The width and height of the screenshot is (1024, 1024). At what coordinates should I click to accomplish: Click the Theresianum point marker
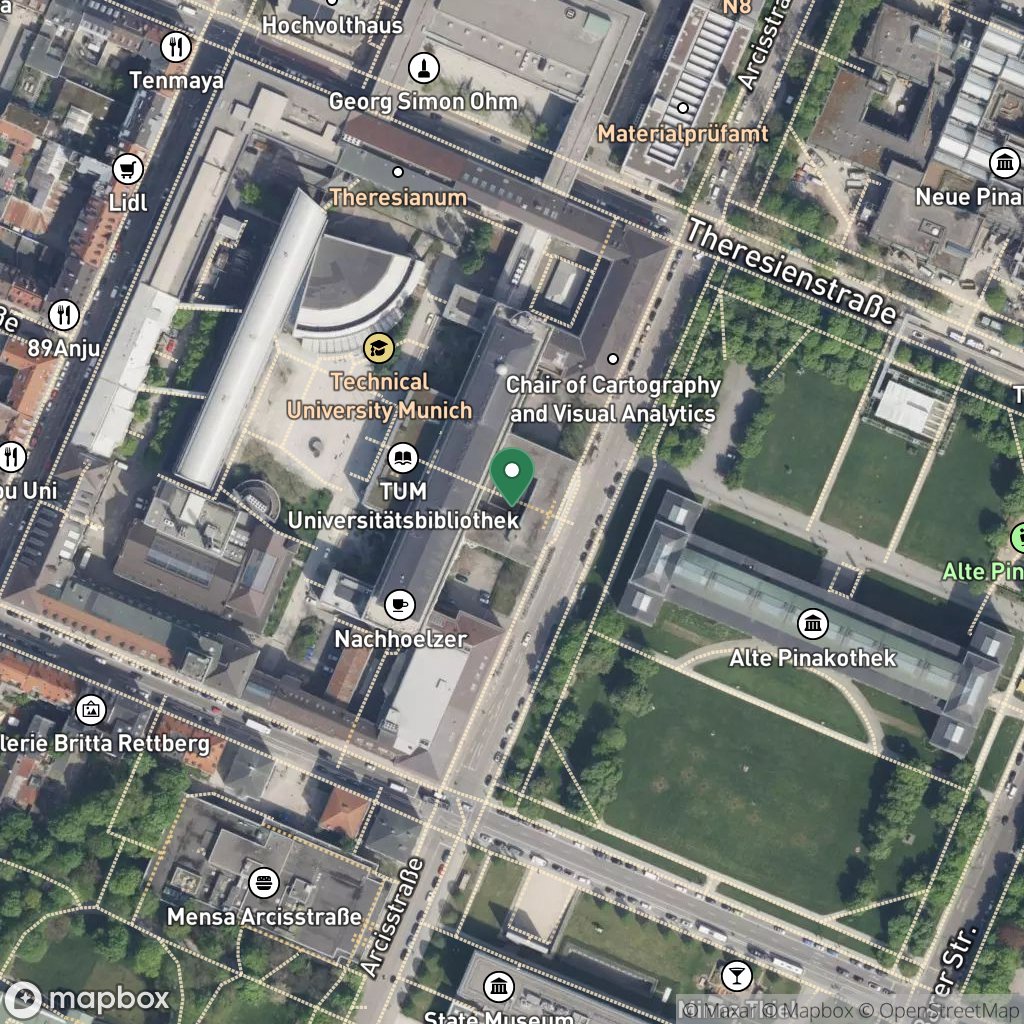[x=398, y=172]
